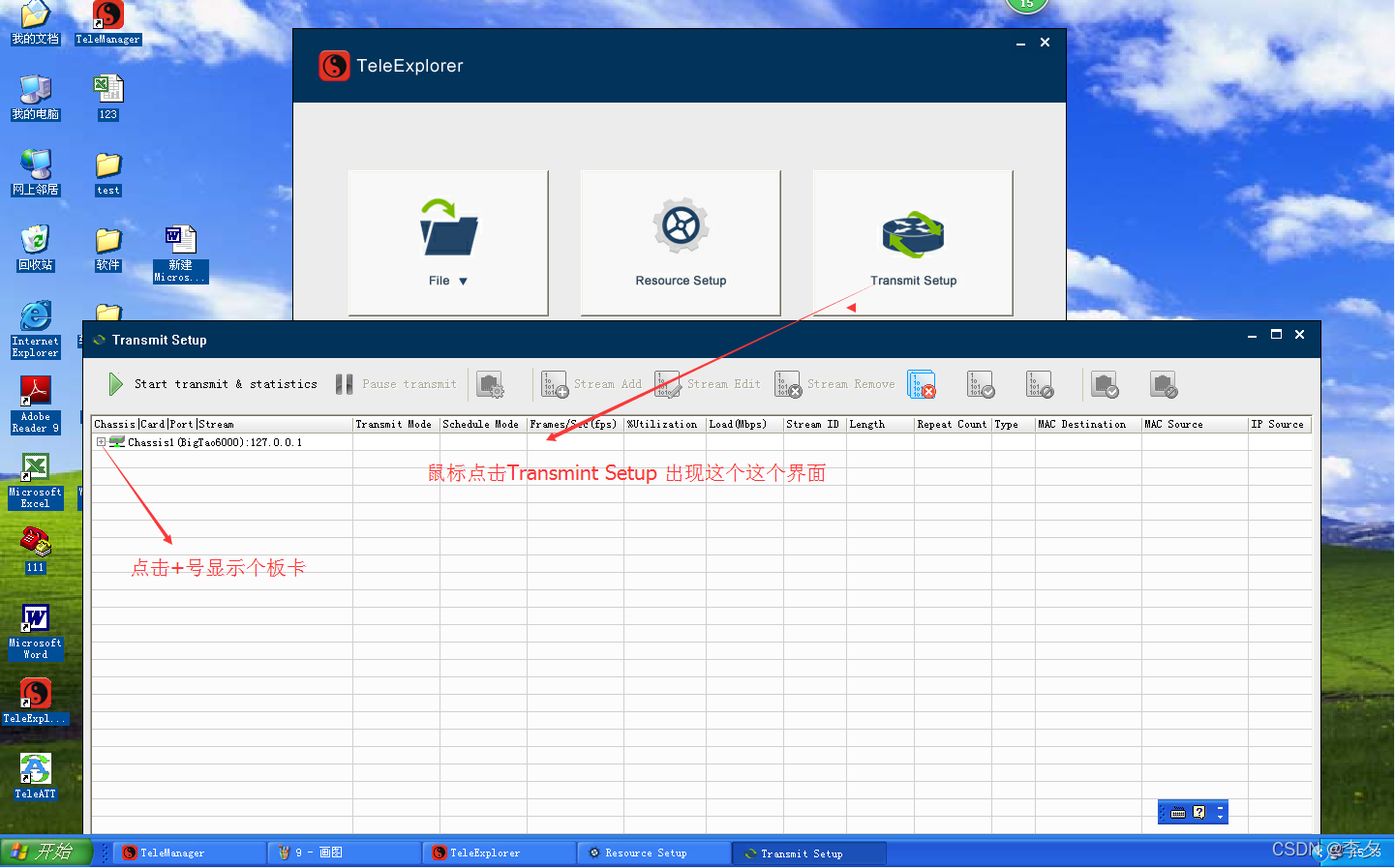Click Type column header
Image resolution: width=1395 pixels, height=868 pixels.
[1013, 425]
